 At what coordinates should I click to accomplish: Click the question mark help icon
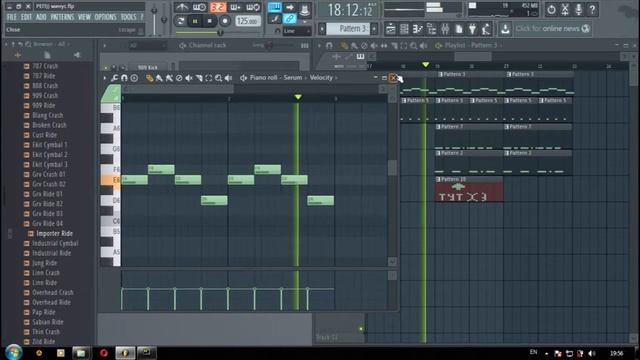click(592, 9)
